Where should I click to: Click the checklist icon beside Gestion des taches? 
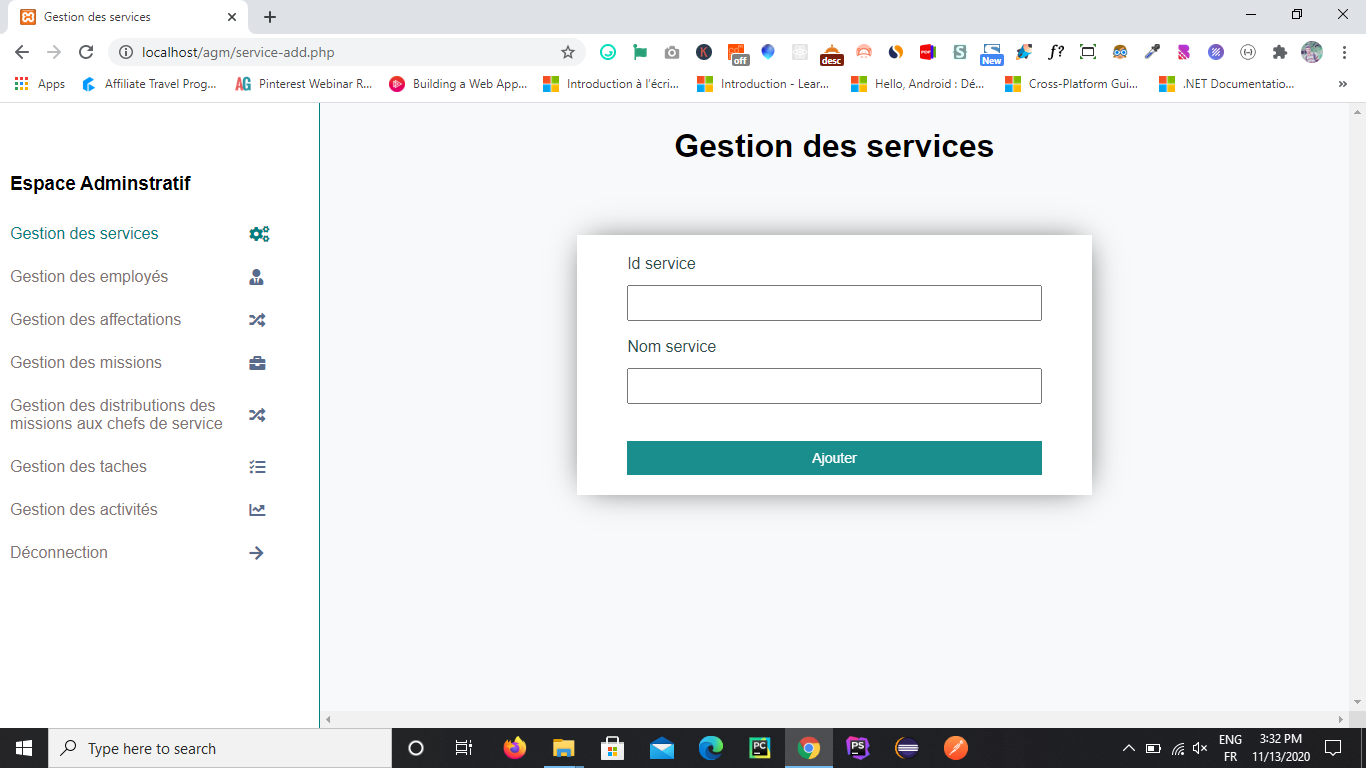click(257, 467)
